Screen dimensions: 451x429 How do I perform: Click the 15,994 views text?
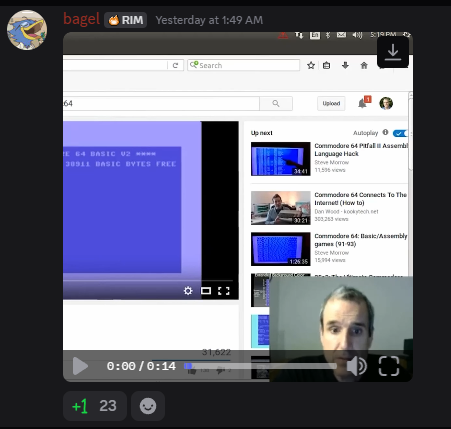[330, 260]
